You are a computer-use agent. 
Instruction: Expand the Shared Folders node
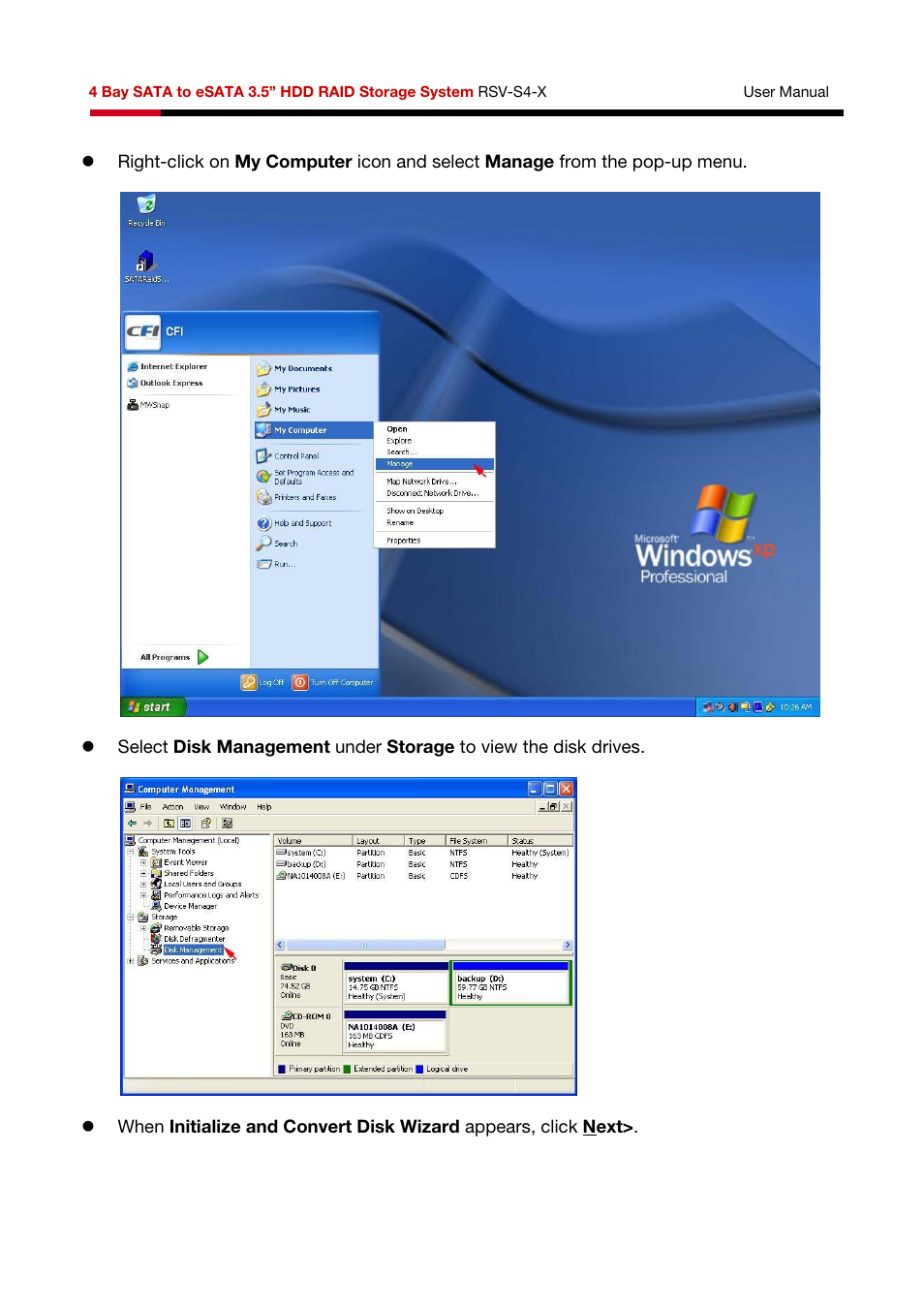(143, 873)
